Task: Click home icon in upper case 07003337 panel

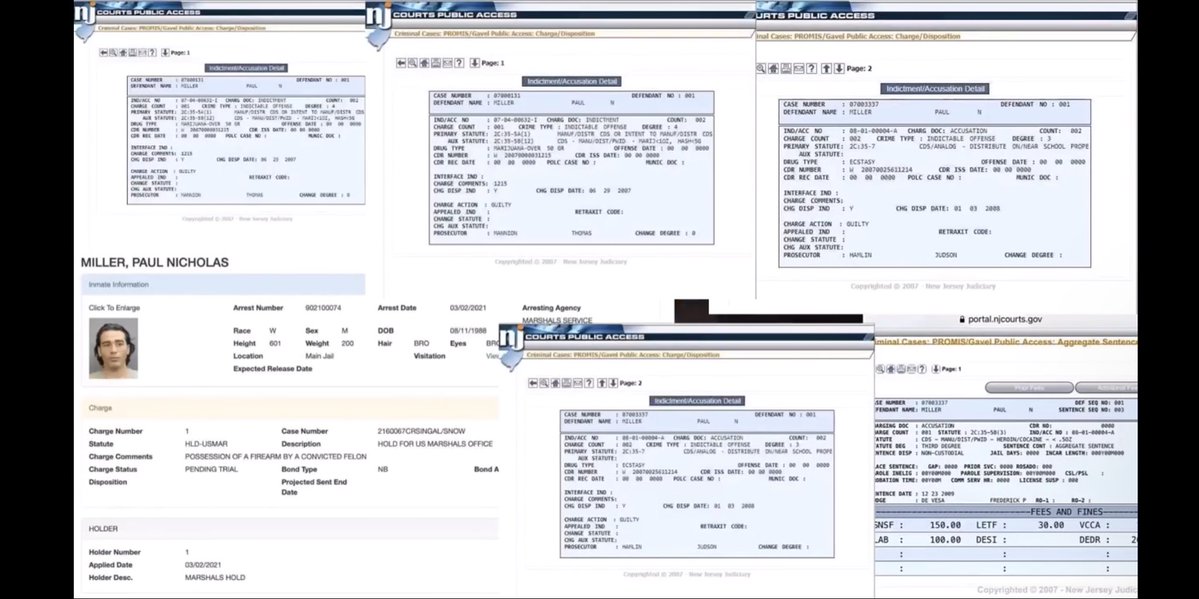Action: (x=773, y=68)
